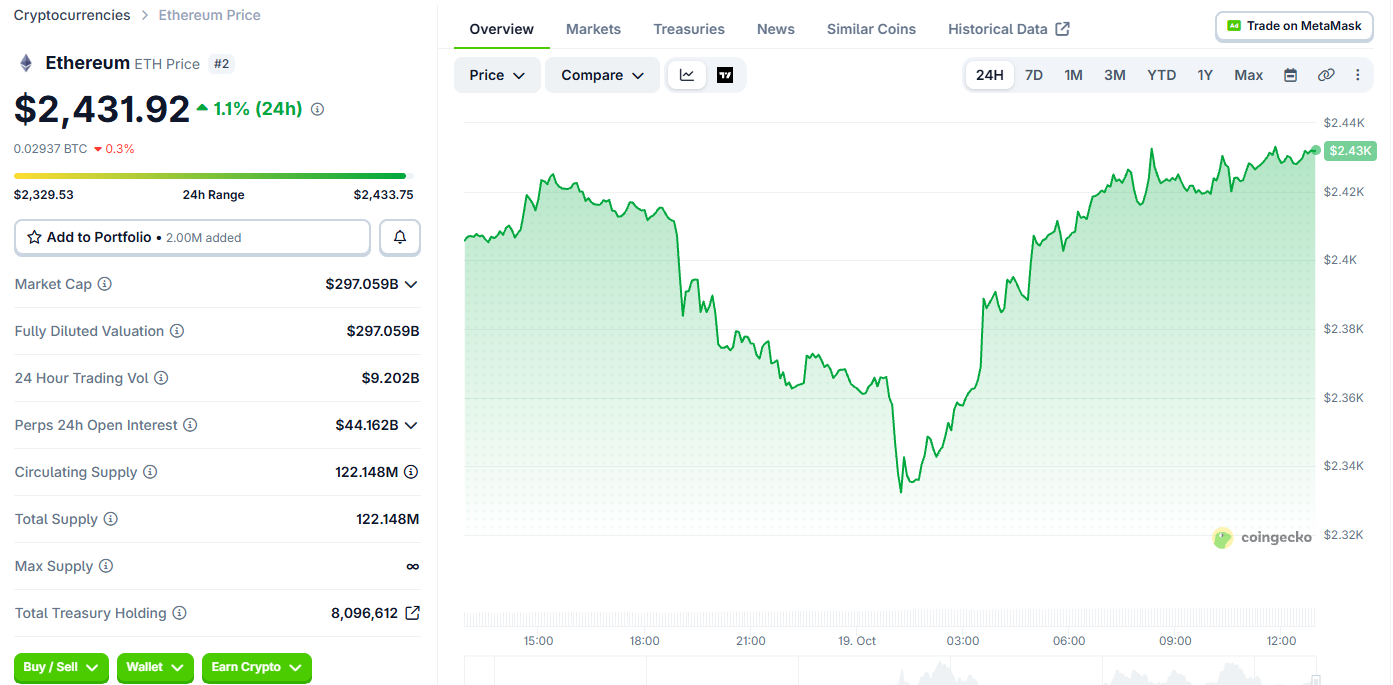Open the Price dropdown
The width and height of the screenshot is (1393, 685).
click(497, 75)
